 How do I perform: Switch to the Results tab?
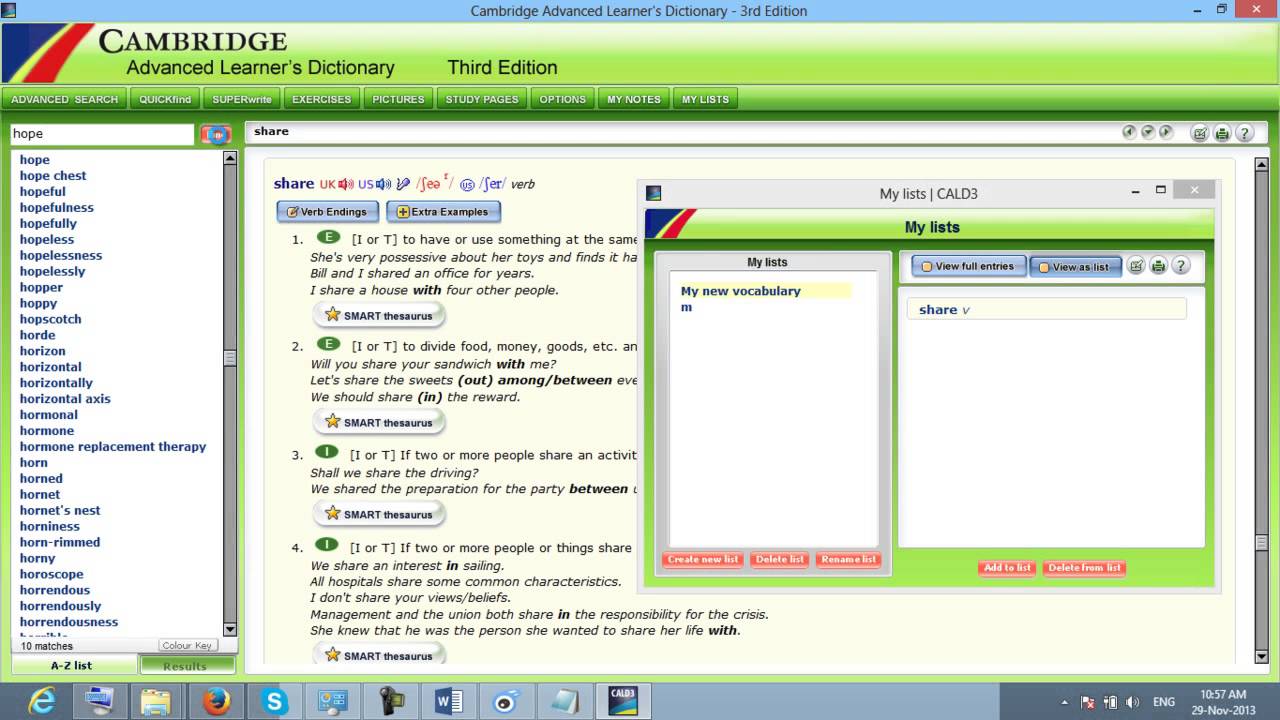(x=186, y=665)
